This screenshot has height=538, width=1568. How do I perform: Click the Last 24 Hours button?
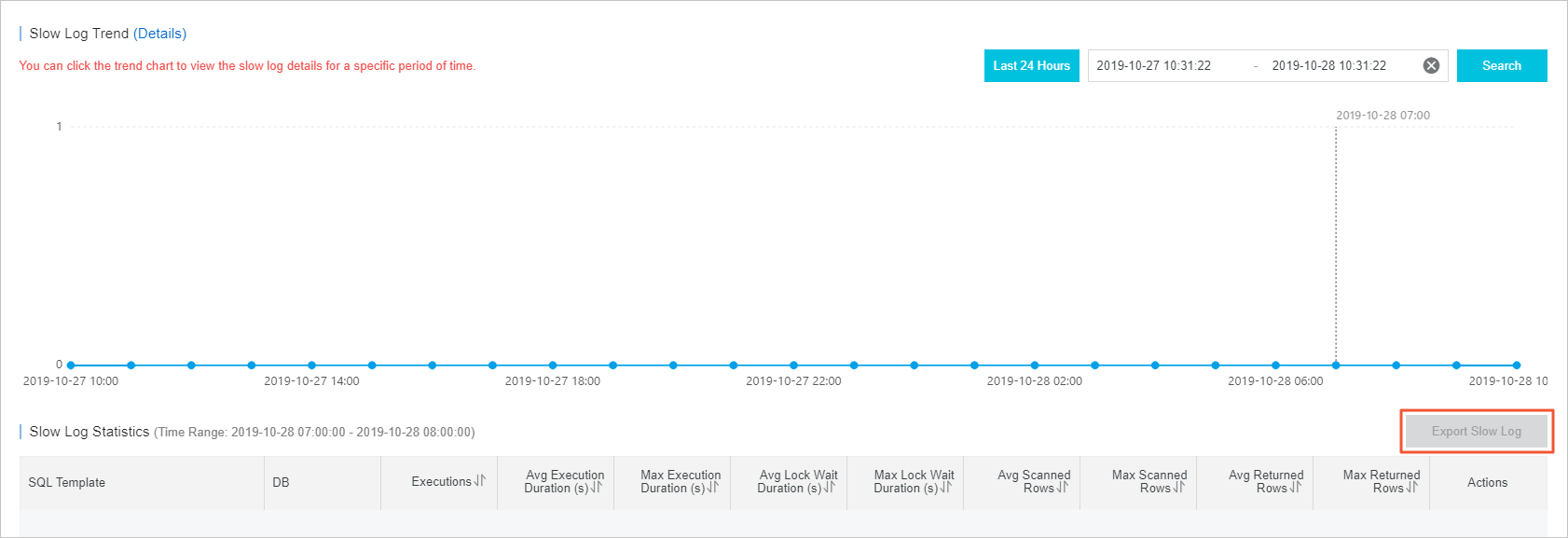(1031, 65)
